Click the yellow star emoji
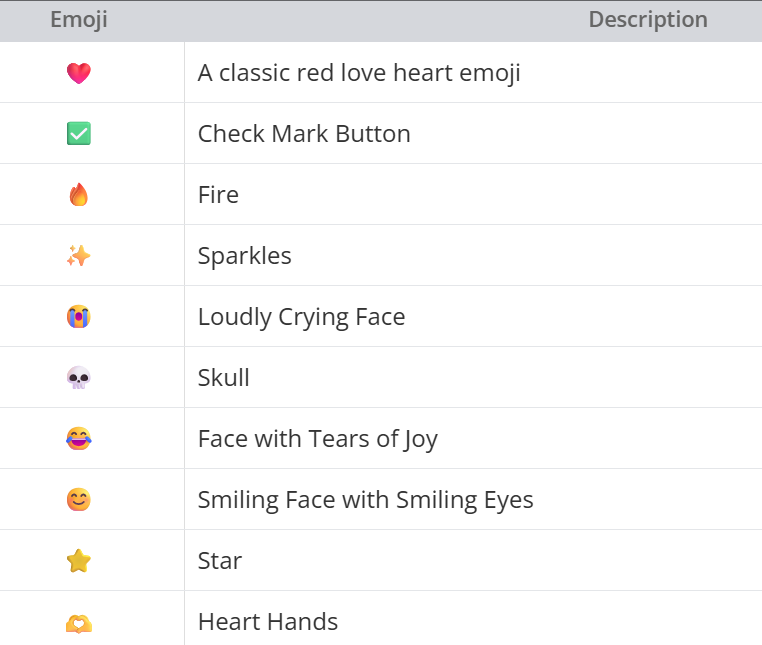The width and height of the screenshot is (762, 645). (79, 560)
